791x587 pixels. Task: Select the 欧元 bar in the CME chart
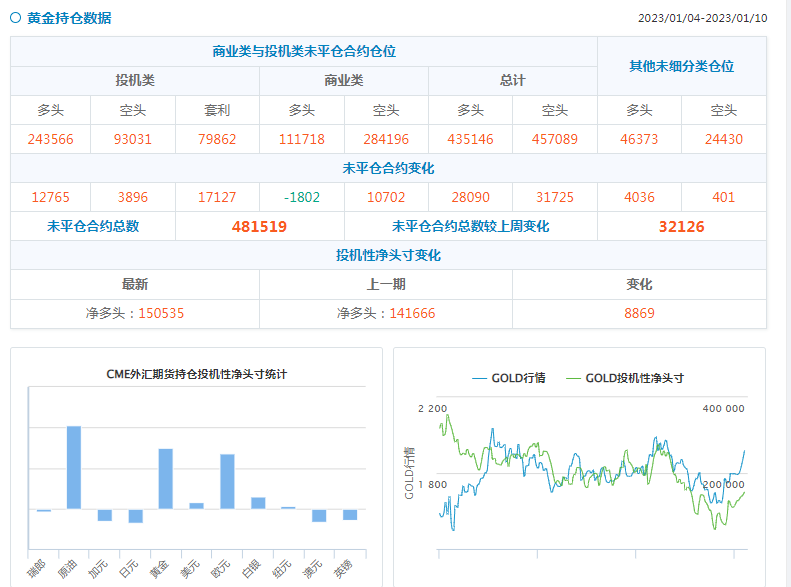tap(227, 481)
